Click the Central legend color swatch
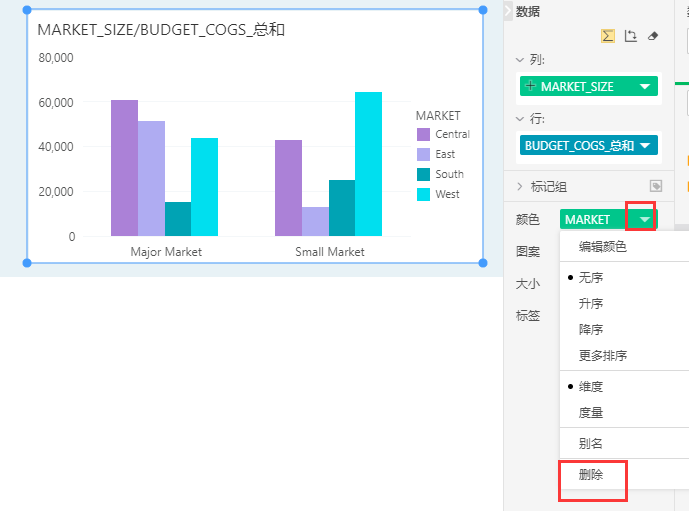 423,134
